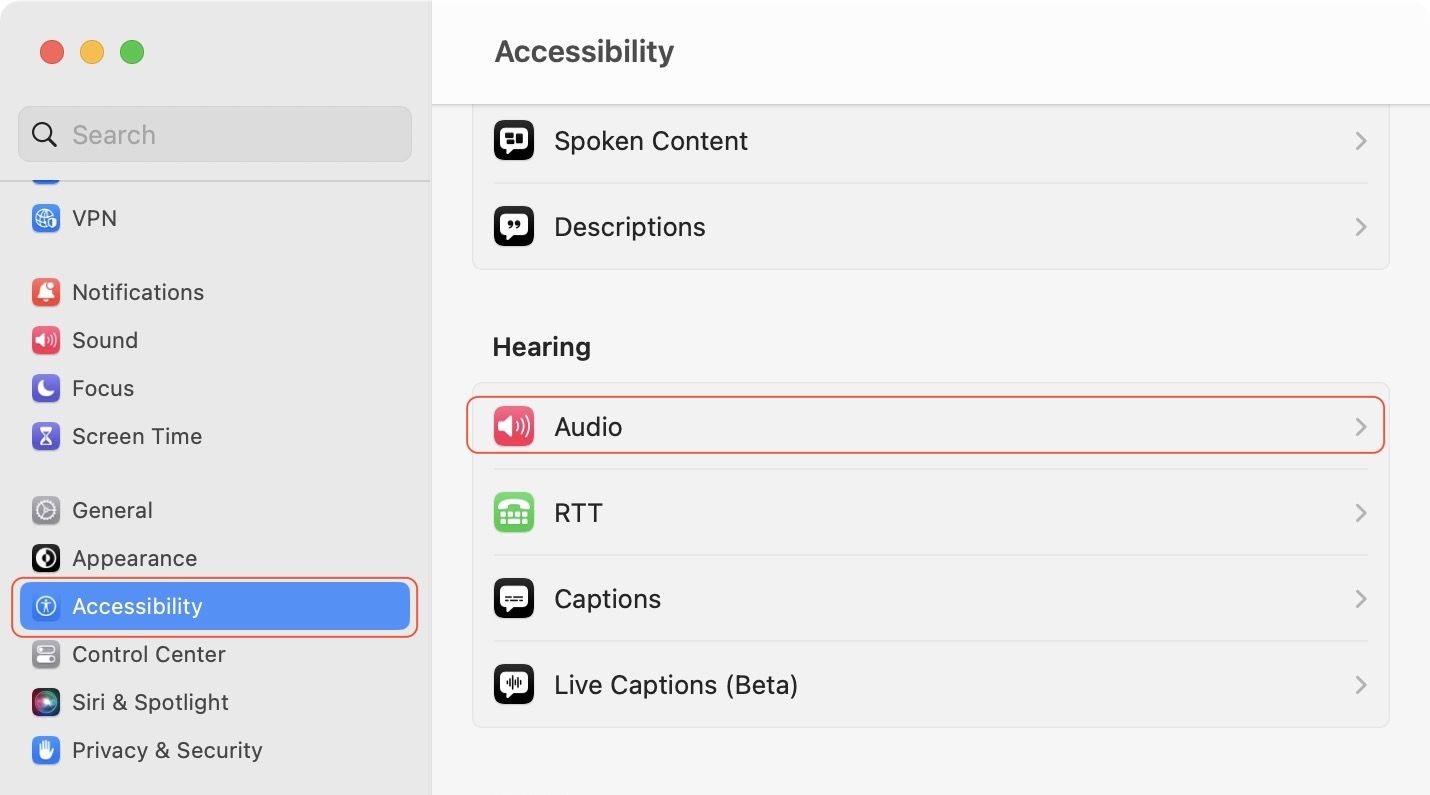Click the Descriptions speech bubble icon
Viewport: 1430px width, 795px height.
514,227
